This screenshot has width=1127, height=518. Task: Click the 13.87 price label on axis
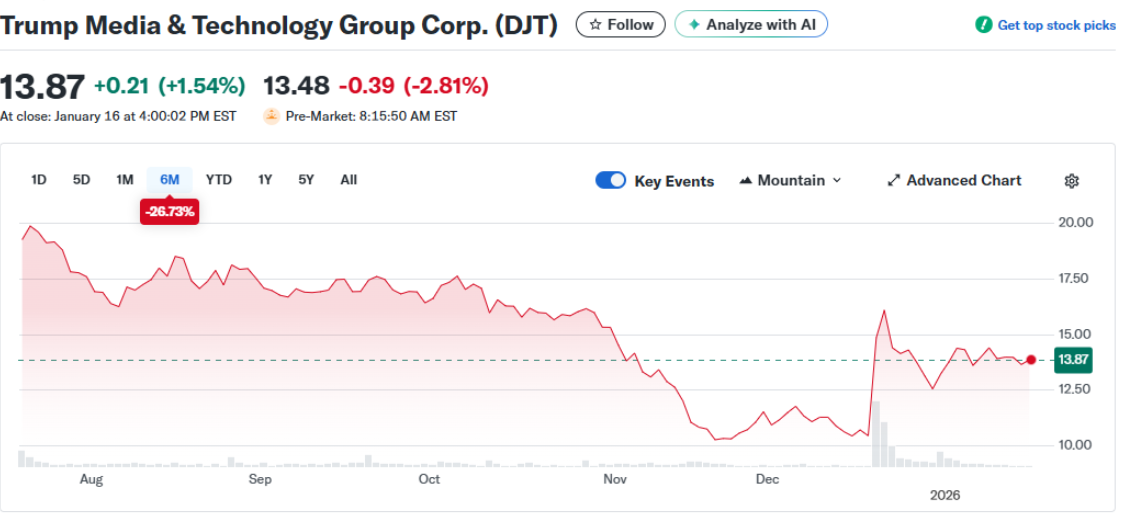click(1073, 360)
